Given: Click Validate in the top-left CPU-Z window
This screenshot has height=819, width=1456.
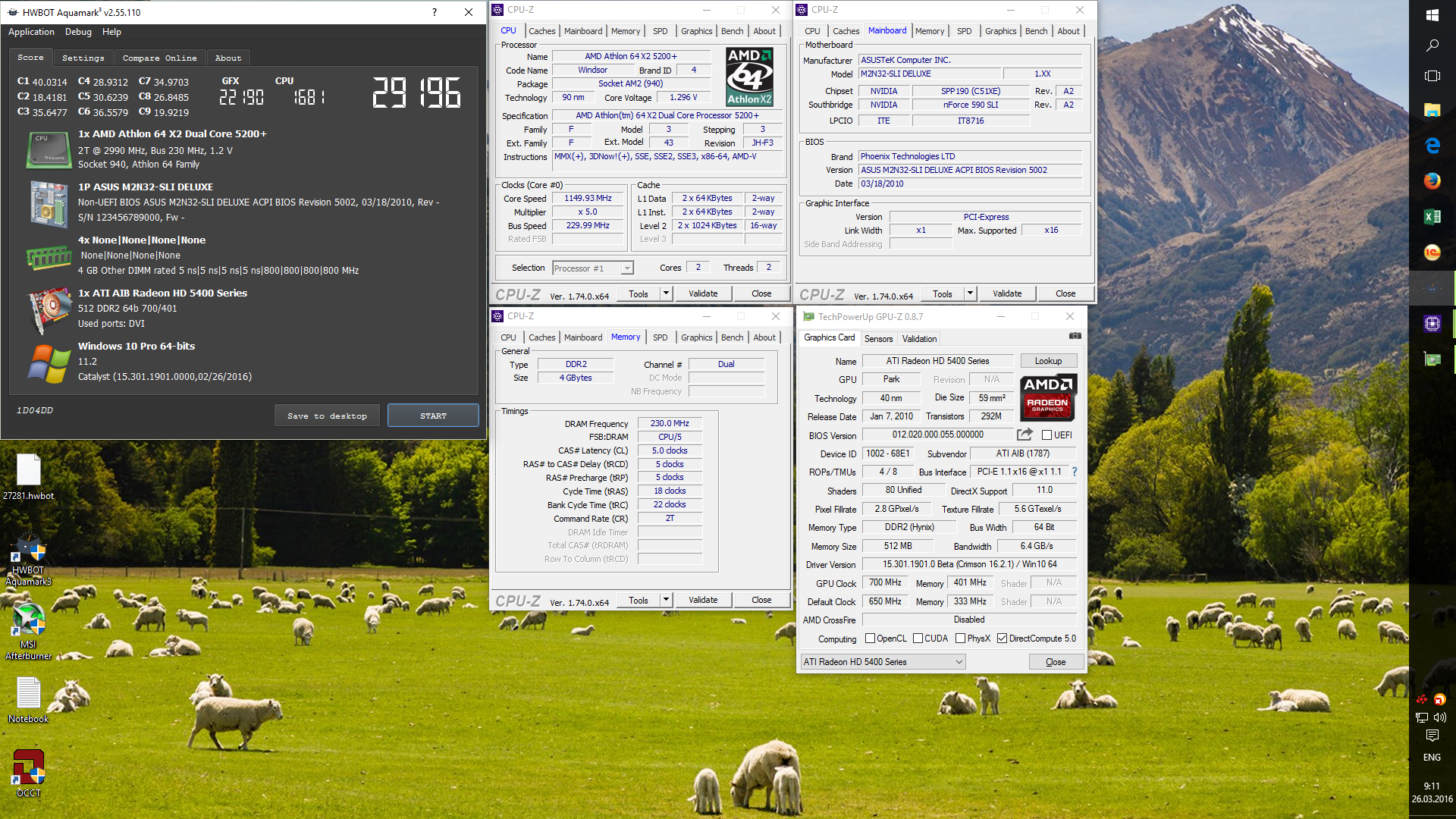Looking at the screenshot, I should [x=703, y=293].
